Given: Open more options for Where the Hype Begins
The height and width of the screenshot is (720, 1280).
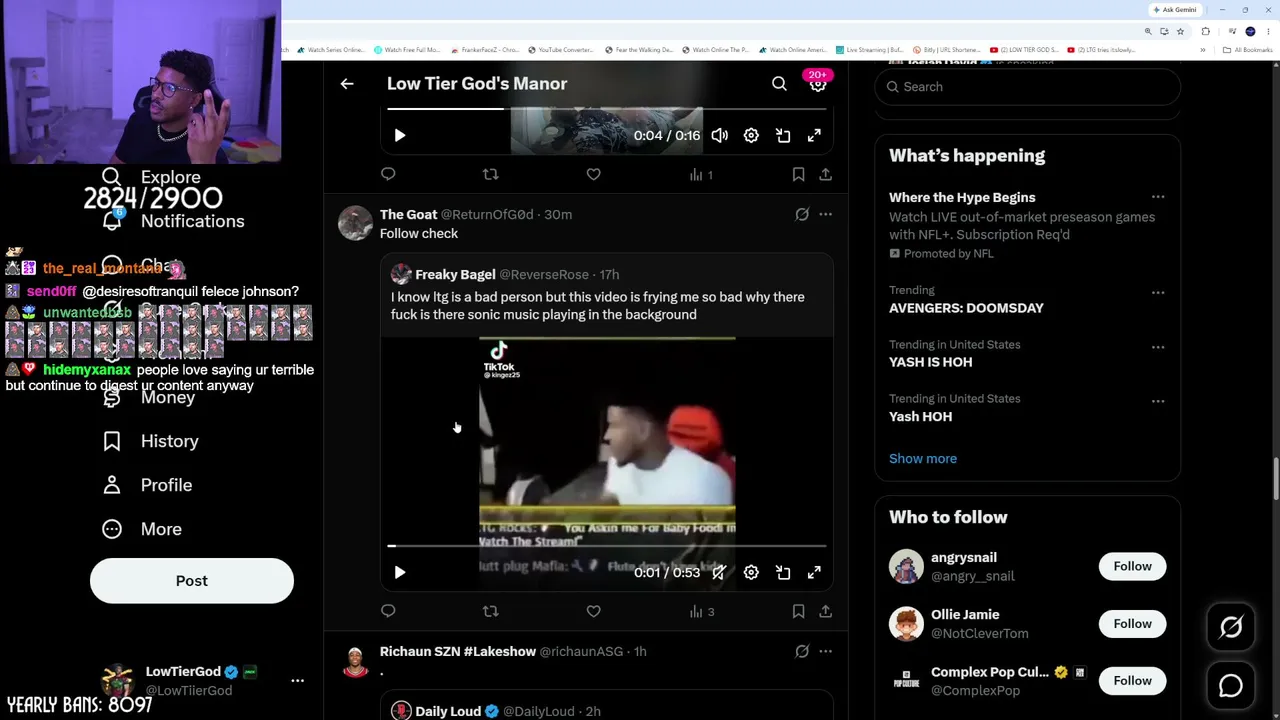Looking at the screenshot, I should [1157, 197].
